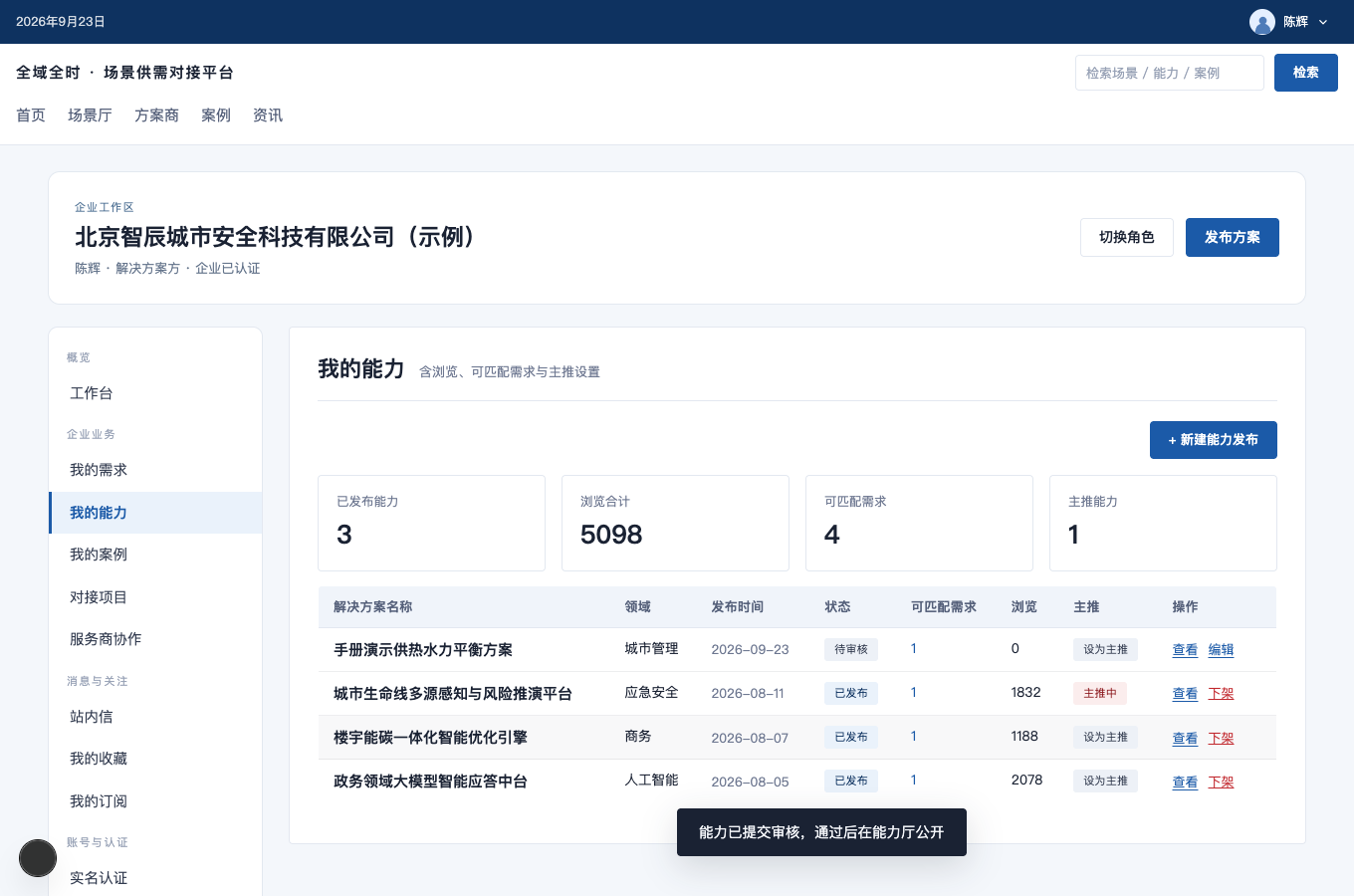The height and width of the screenshot is (896, 1354).
Task: Select 我的需求 in the sidebar
Action: tap(155, 470)
